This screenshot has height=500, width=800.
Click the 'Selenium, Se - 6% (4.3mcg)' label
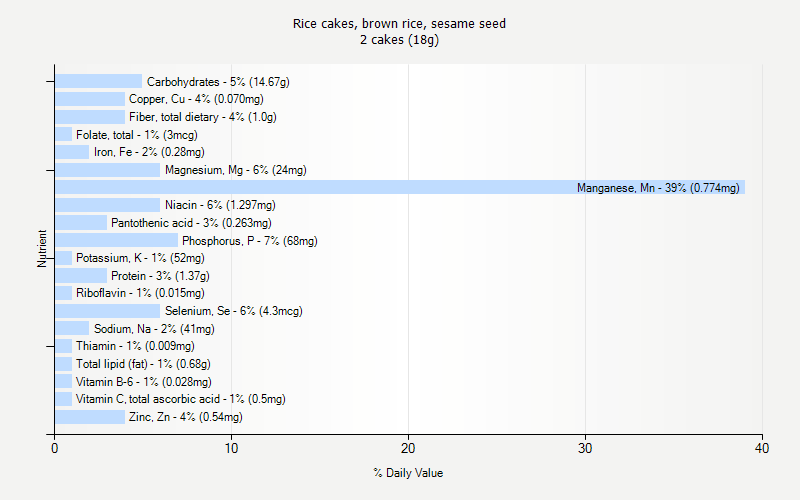click(x=234, y=311)
